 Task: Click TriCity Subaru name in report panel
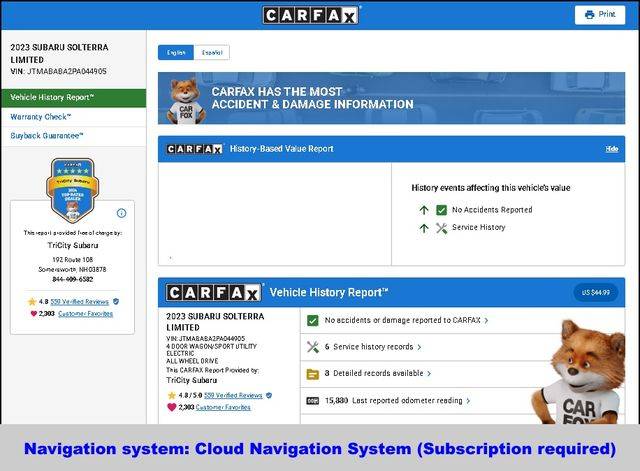click(x=191, y=380)
